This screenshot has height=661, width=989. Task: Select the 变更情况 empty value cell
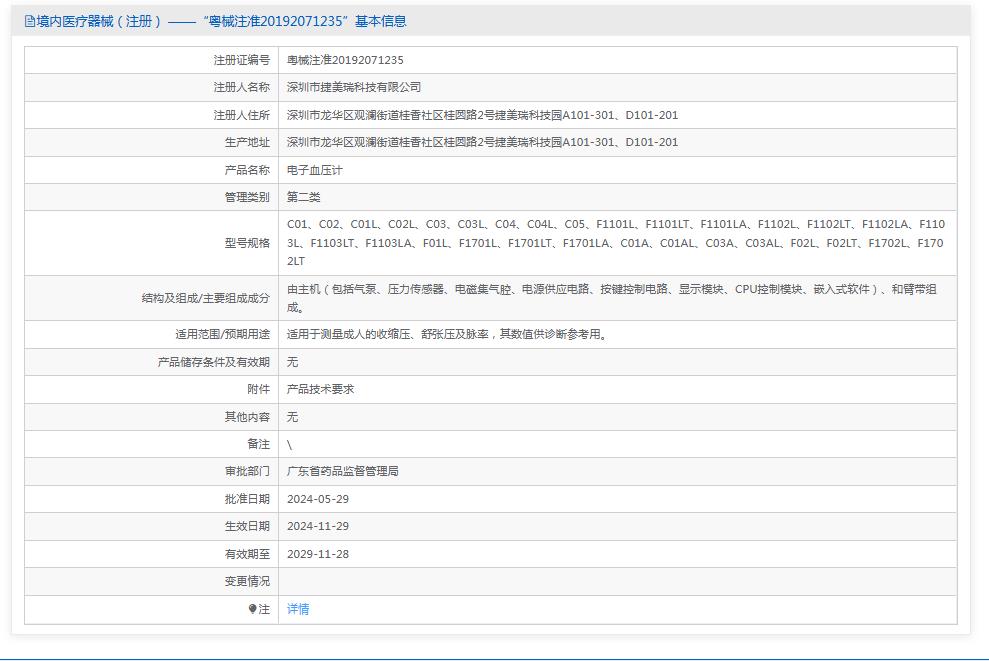click(x=500, y=580)
